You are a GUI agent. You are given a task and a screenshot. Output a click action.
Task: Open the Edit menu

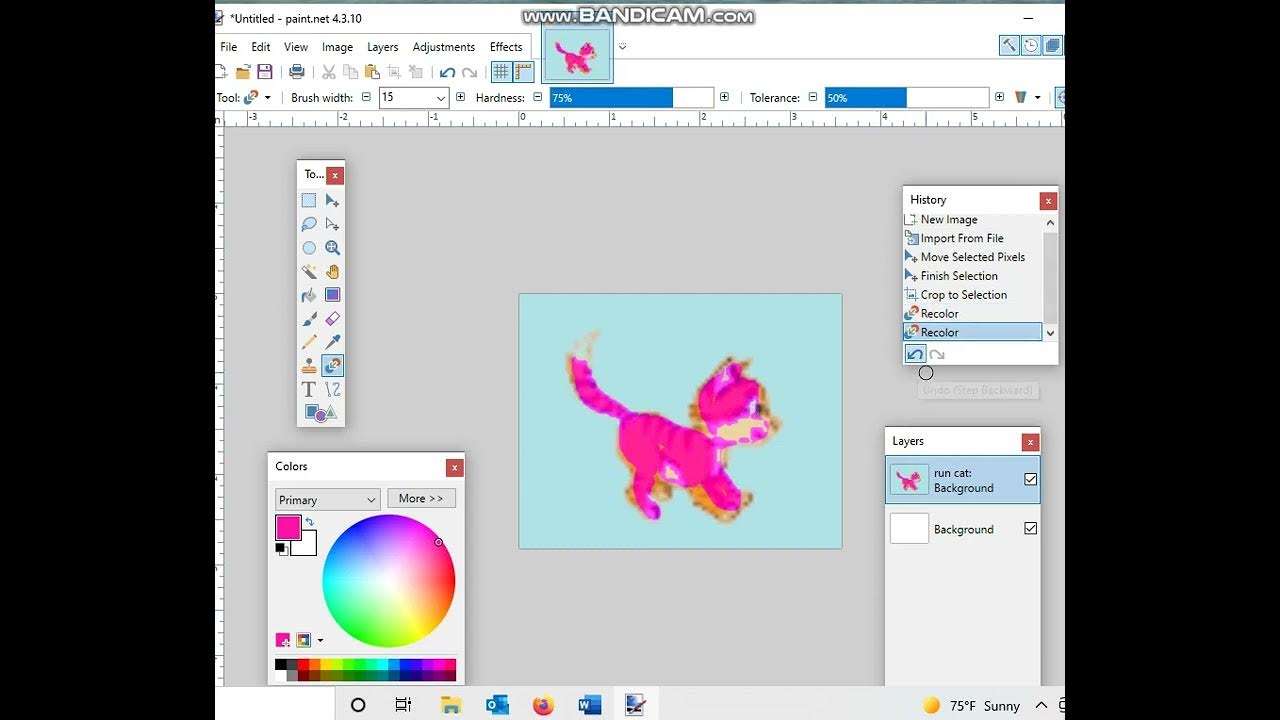(261, 47)
